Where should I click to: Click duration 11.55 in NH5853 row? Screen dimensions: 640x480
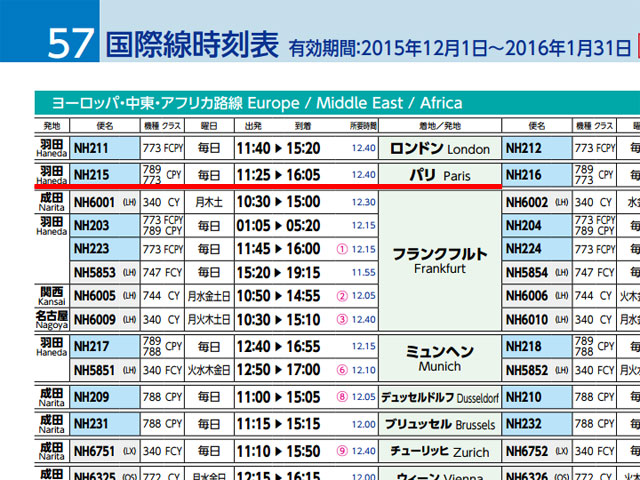pyautogui.click(x=364, y=272)
